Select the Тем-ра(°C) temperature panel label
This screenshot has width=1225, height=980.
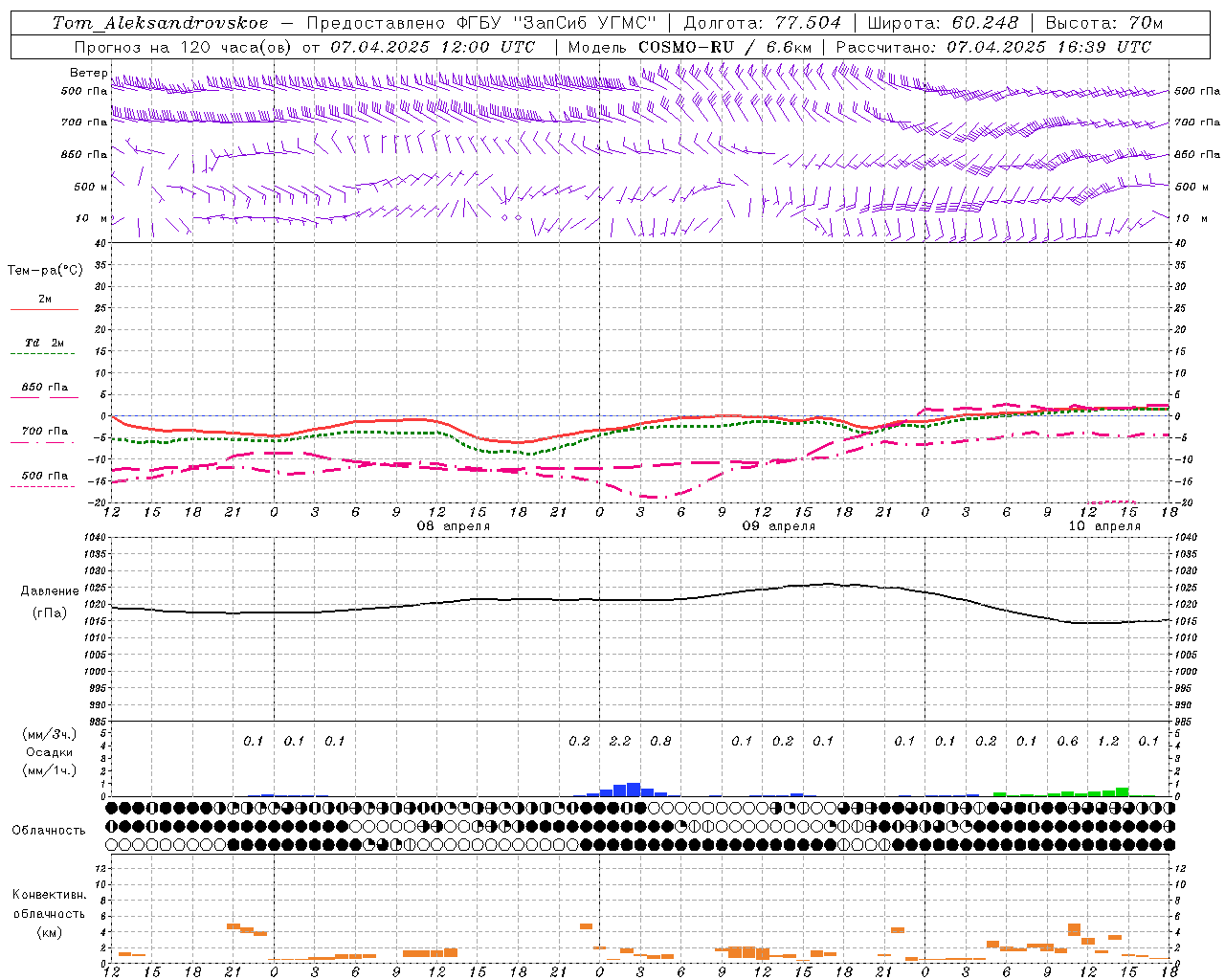coord(45,271)
